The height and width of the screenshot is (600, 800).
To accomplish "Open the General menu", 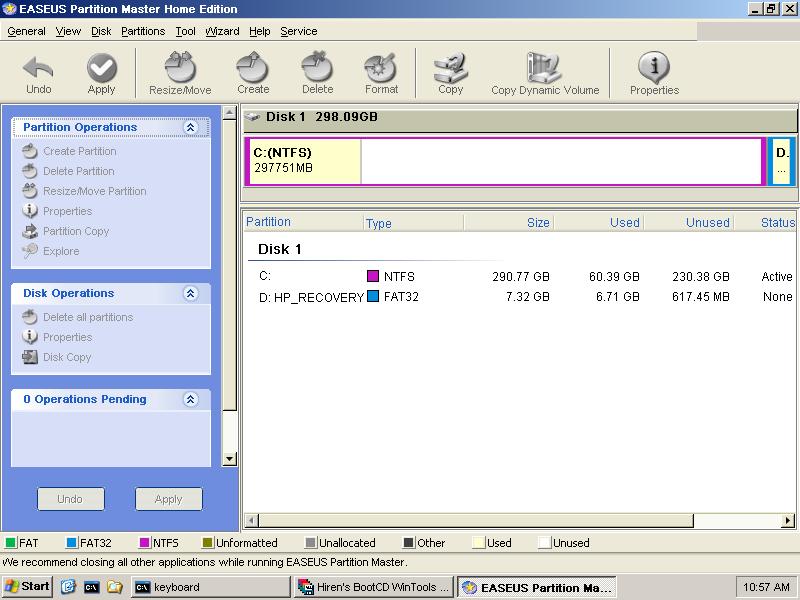I will coord(27,31).
